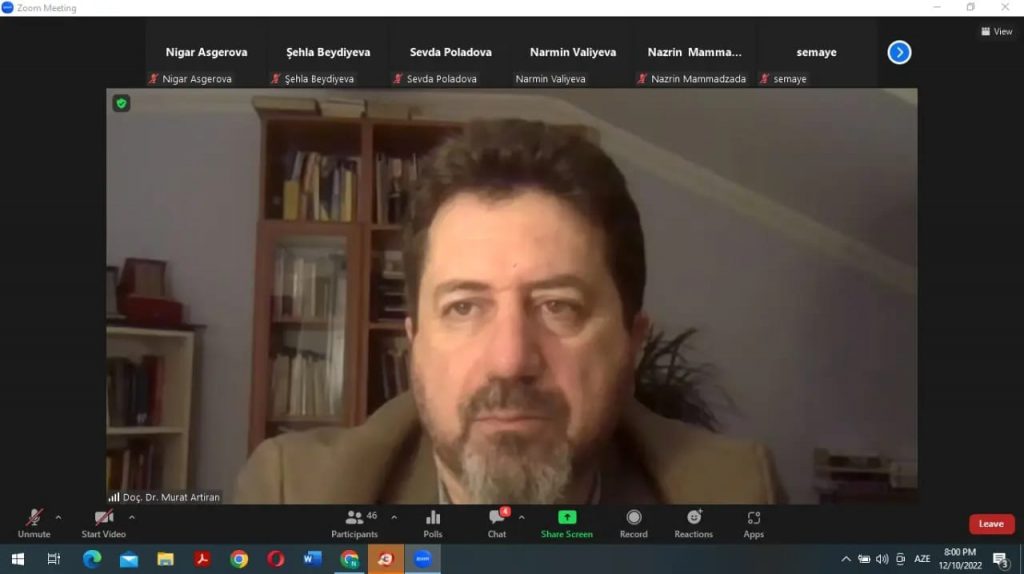Viewport: 1024px width, 574px height.
Task: Open Microsoft Edge from taskbar
Action: tap(92, 559)
